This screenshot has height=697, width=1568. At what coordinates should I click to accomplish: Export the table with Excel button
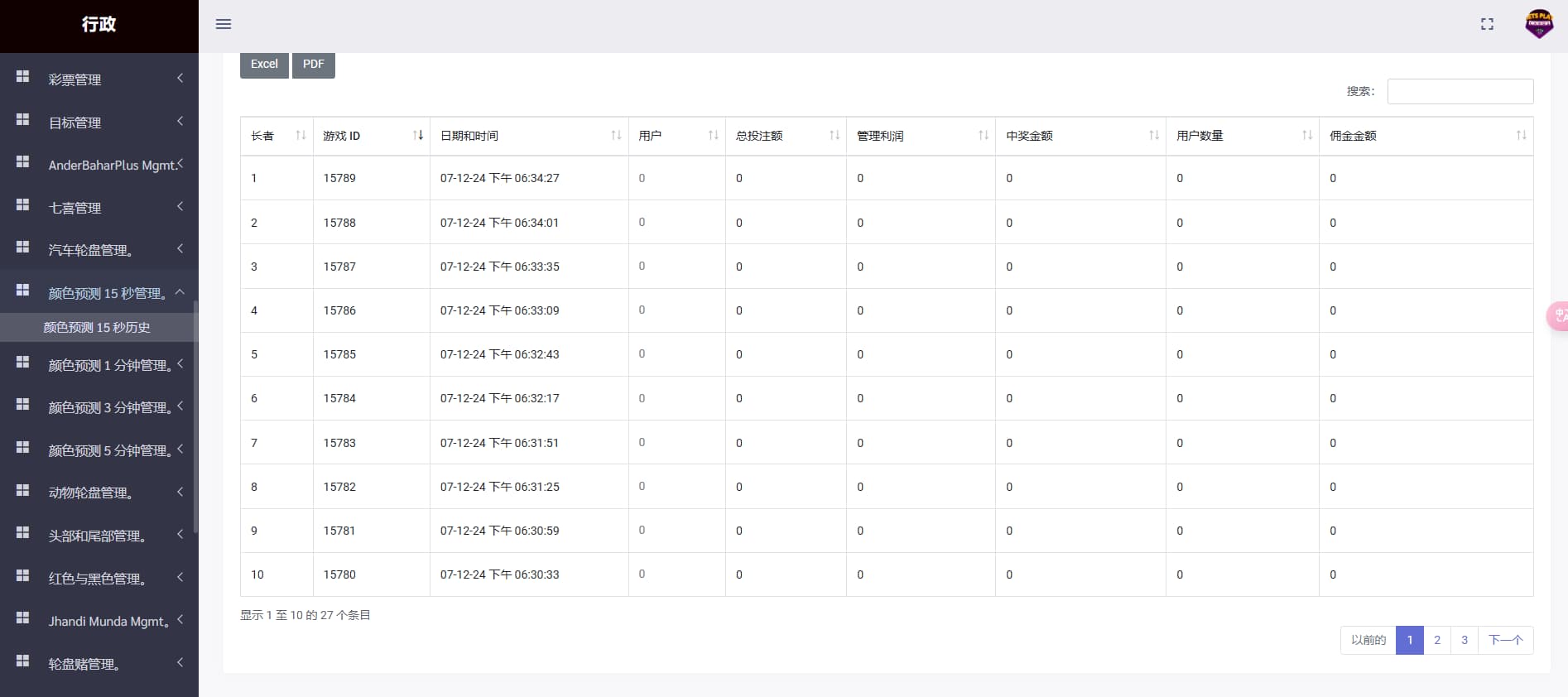(264, 65)
